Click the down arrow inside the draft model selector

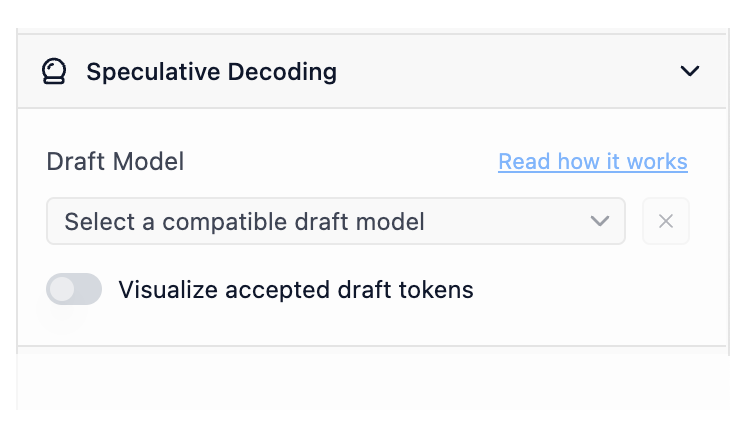(600, 221)
